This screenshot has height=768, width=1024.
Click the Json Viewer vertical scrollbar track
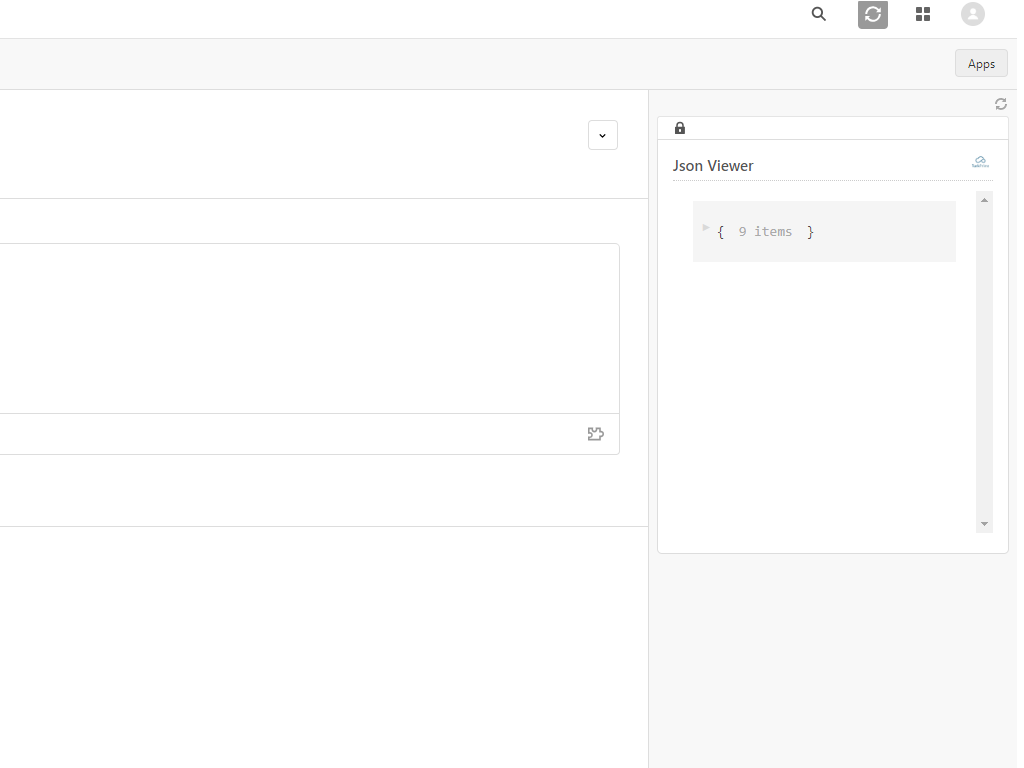click(x=984, y=360)
